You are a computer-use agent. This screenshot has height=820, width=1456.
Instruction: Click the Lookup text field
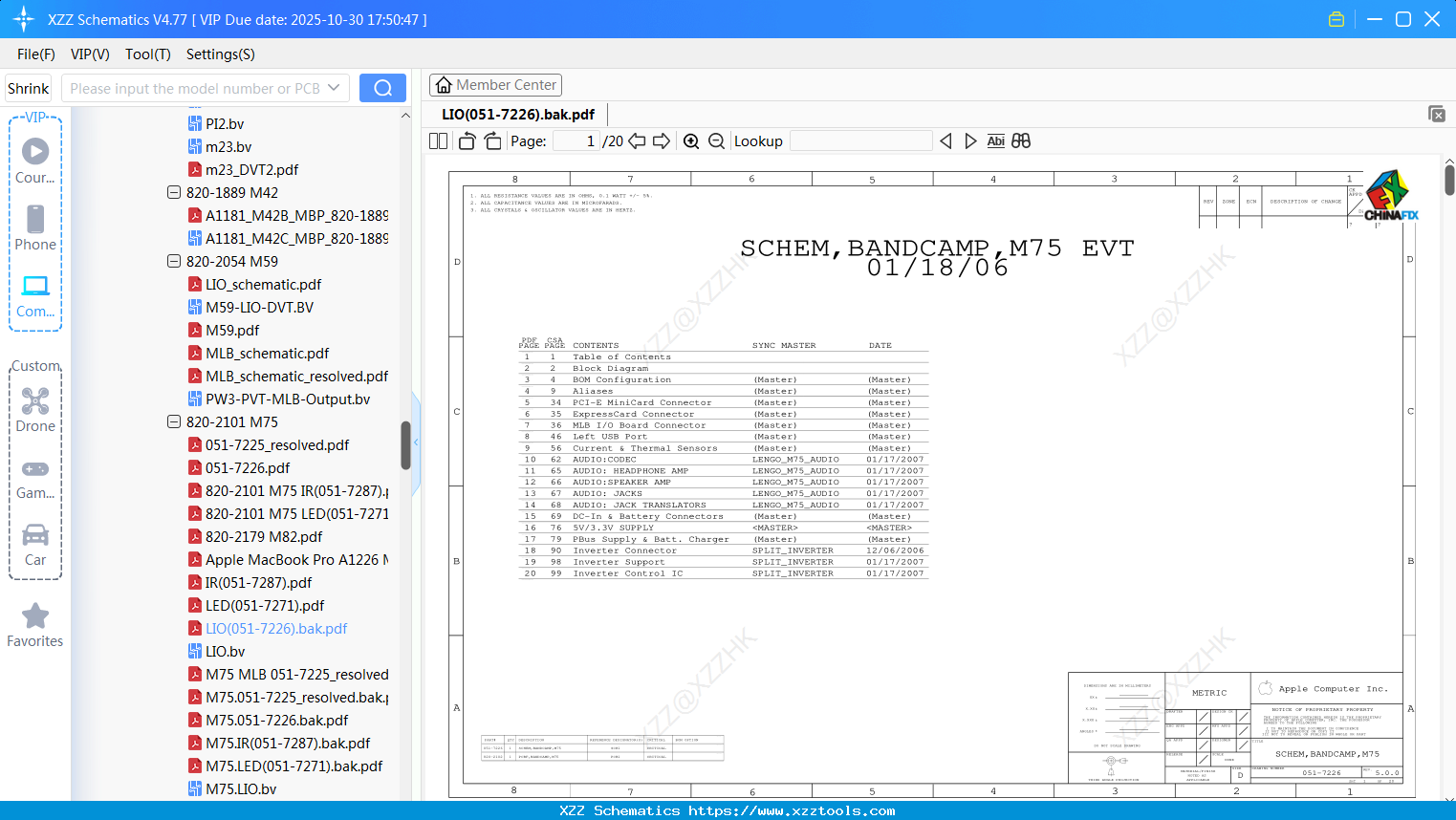point(861,141)
